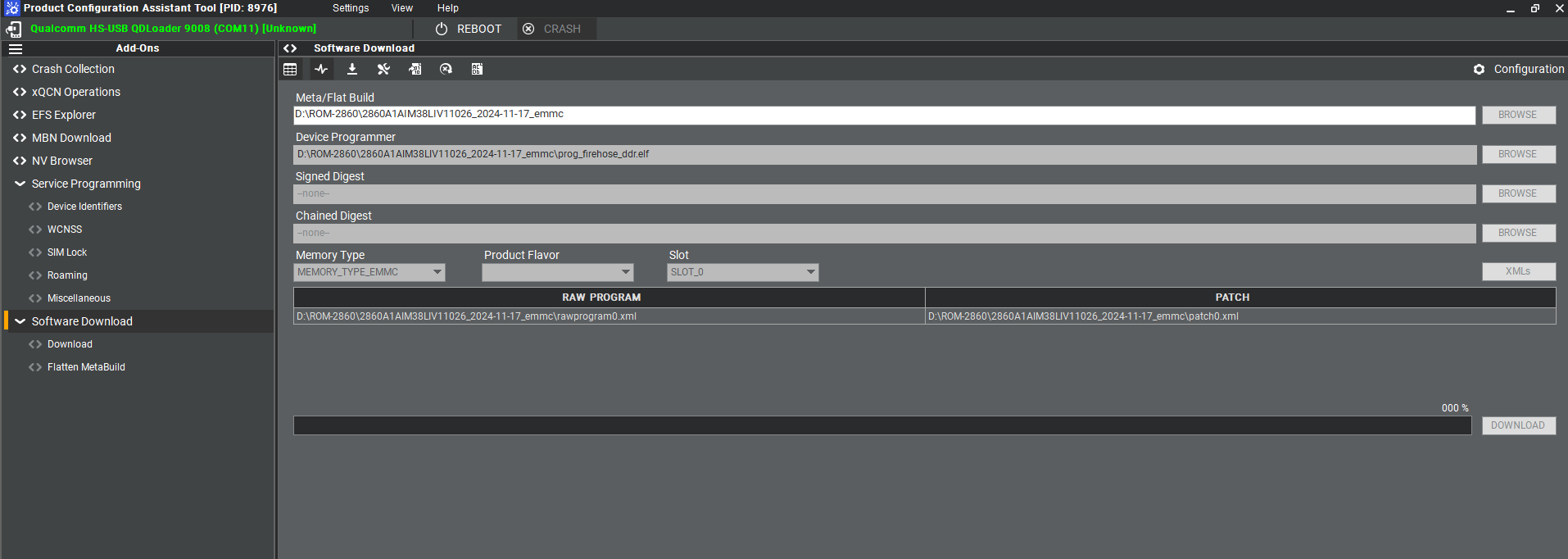
Task: Toggle the Add-Ons hamburger menu
Action: (16, 48)
